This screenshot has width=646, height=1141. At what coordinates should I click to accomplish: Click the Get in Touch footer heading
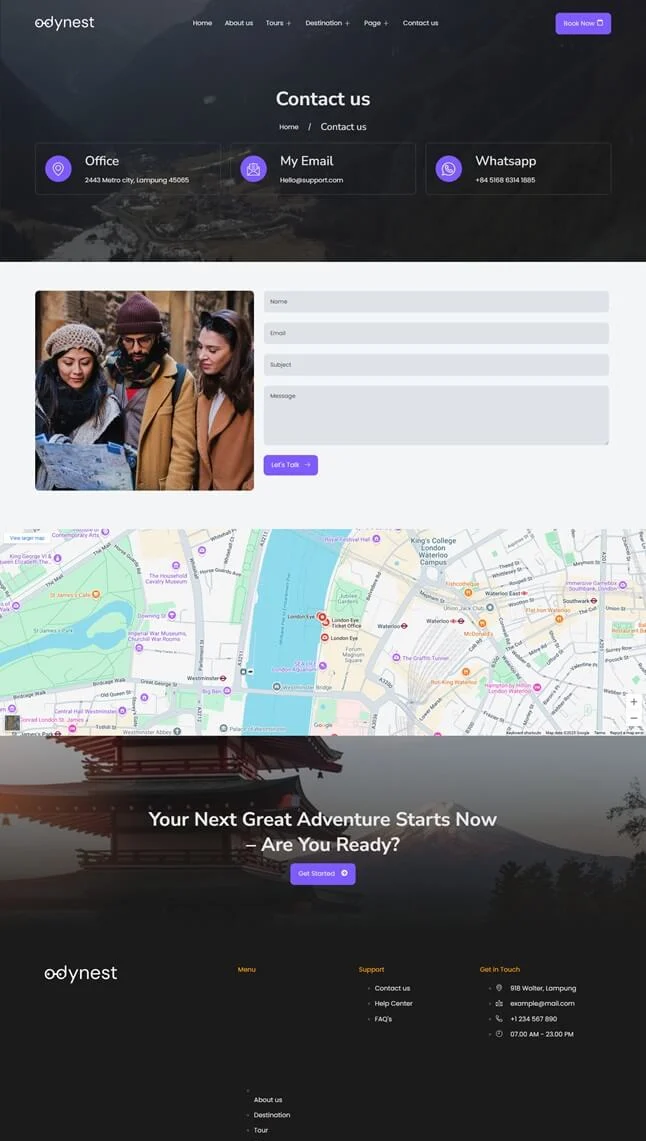click(x=500, y=969)
